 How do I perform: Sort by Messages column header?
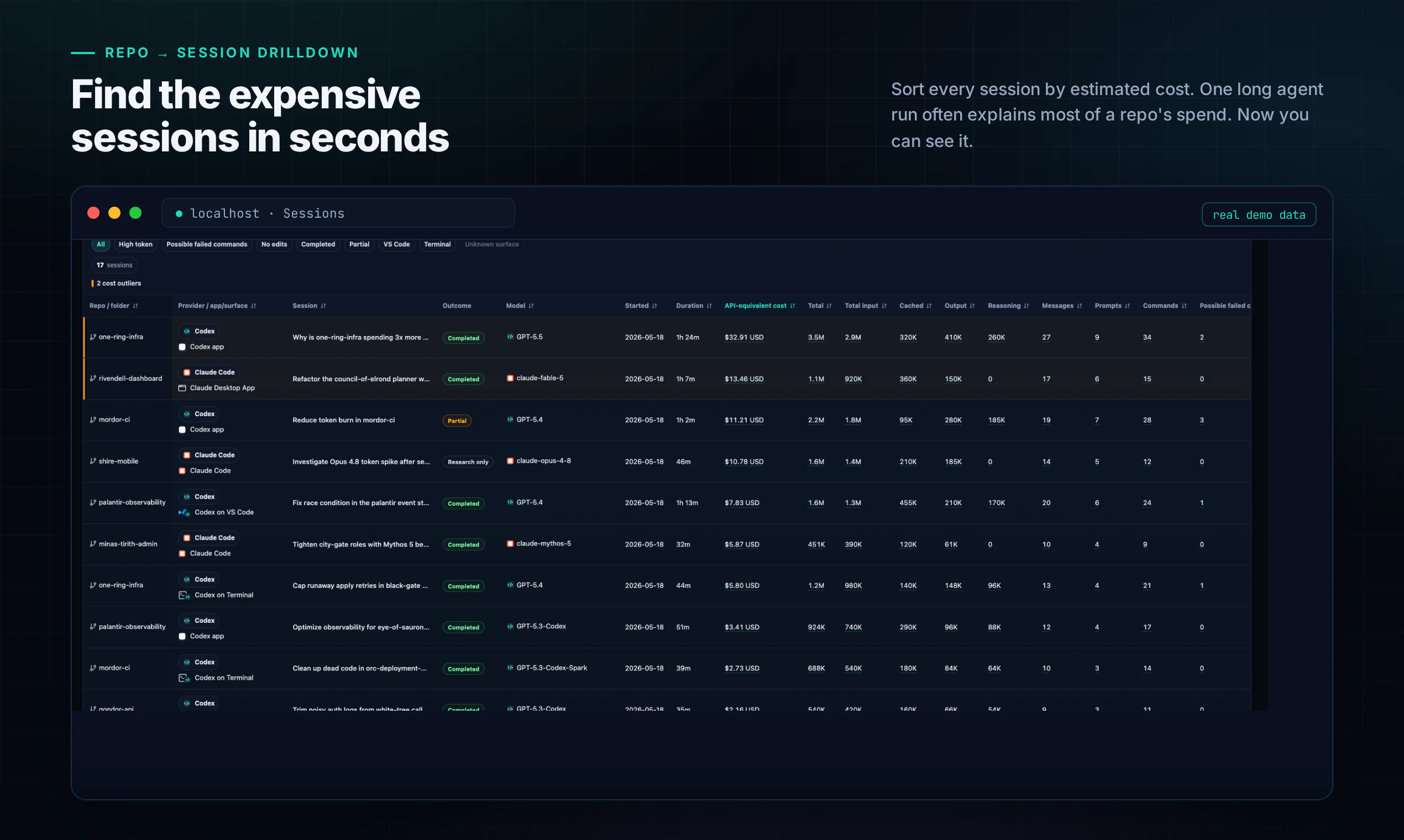tap(1061, 306)
